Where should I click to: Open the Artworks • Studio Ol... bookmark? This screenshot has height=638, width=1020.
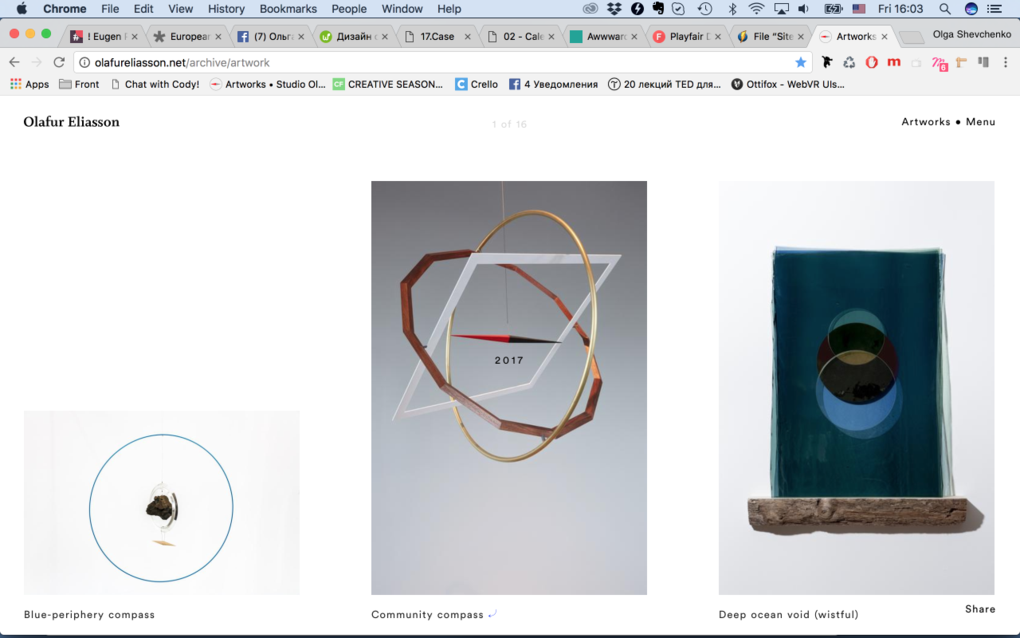[x=267, y=85]
